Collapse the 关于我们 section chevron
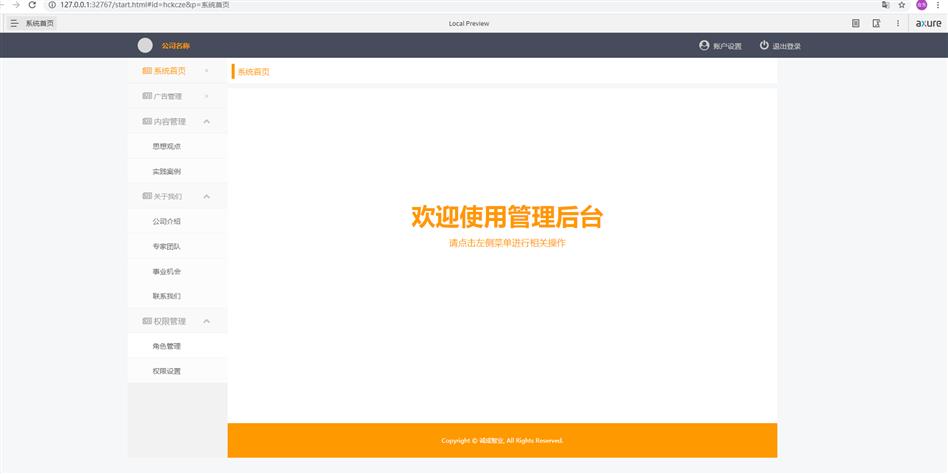The width and height of the screenshot is (948, 474). tap(206, 196)
